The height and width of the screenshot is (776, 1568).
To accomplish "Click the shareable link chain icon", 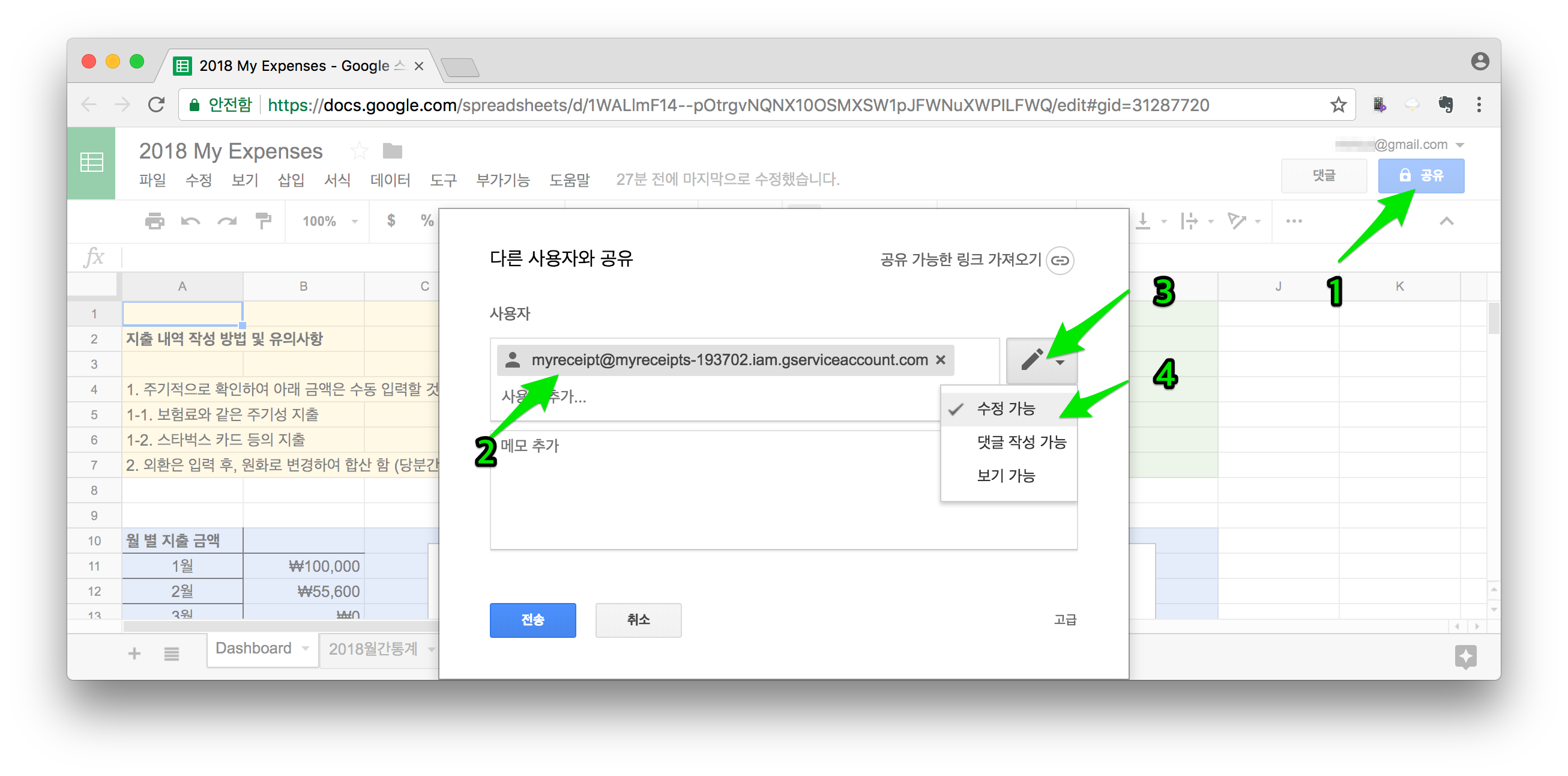I will click(1060, 261).
